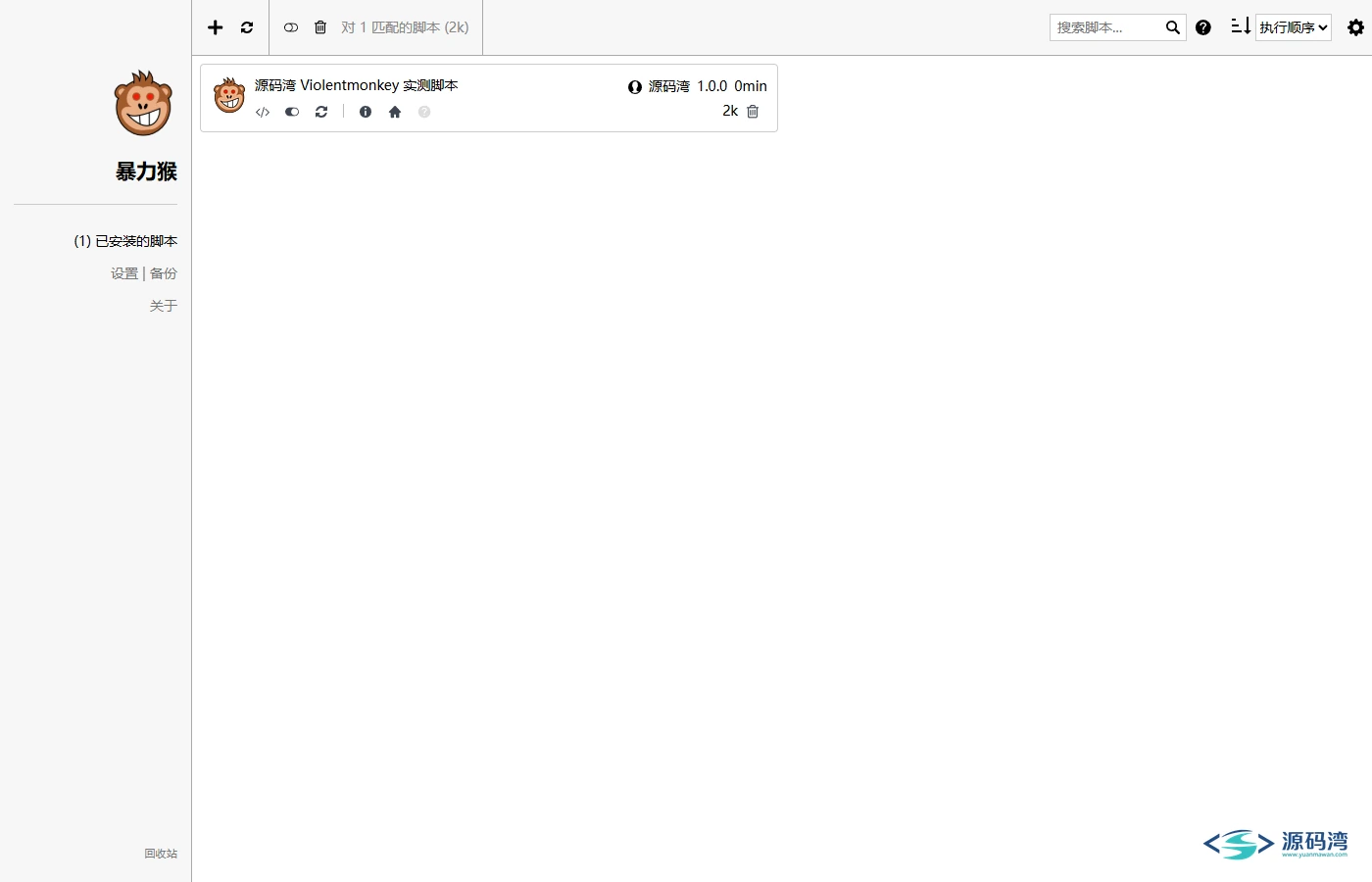Click the search scripts input field
The image size is (1372, 882).
1106,27
